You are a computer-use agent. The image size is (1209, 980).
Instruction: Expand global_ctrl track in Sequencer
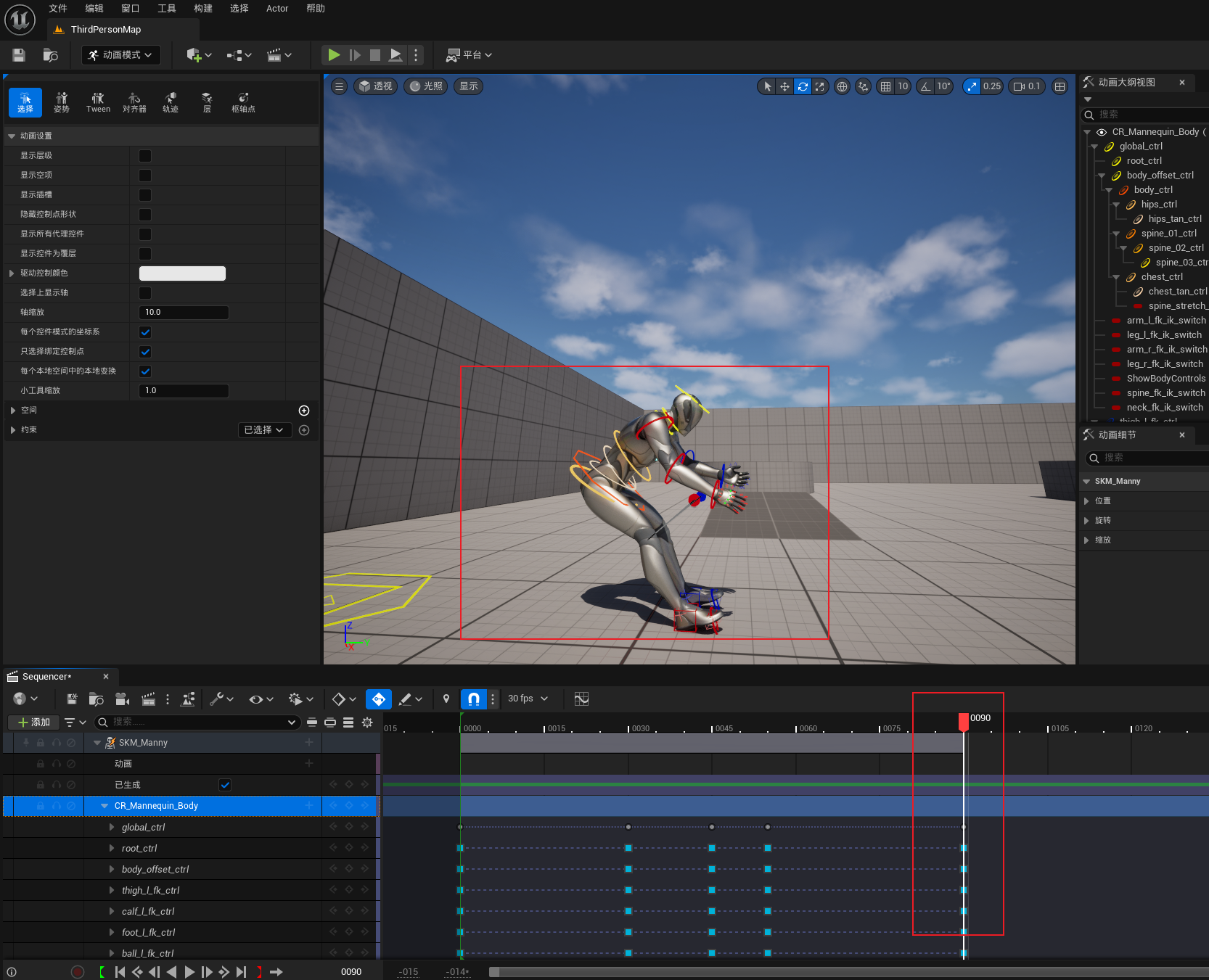click(112, 827)
